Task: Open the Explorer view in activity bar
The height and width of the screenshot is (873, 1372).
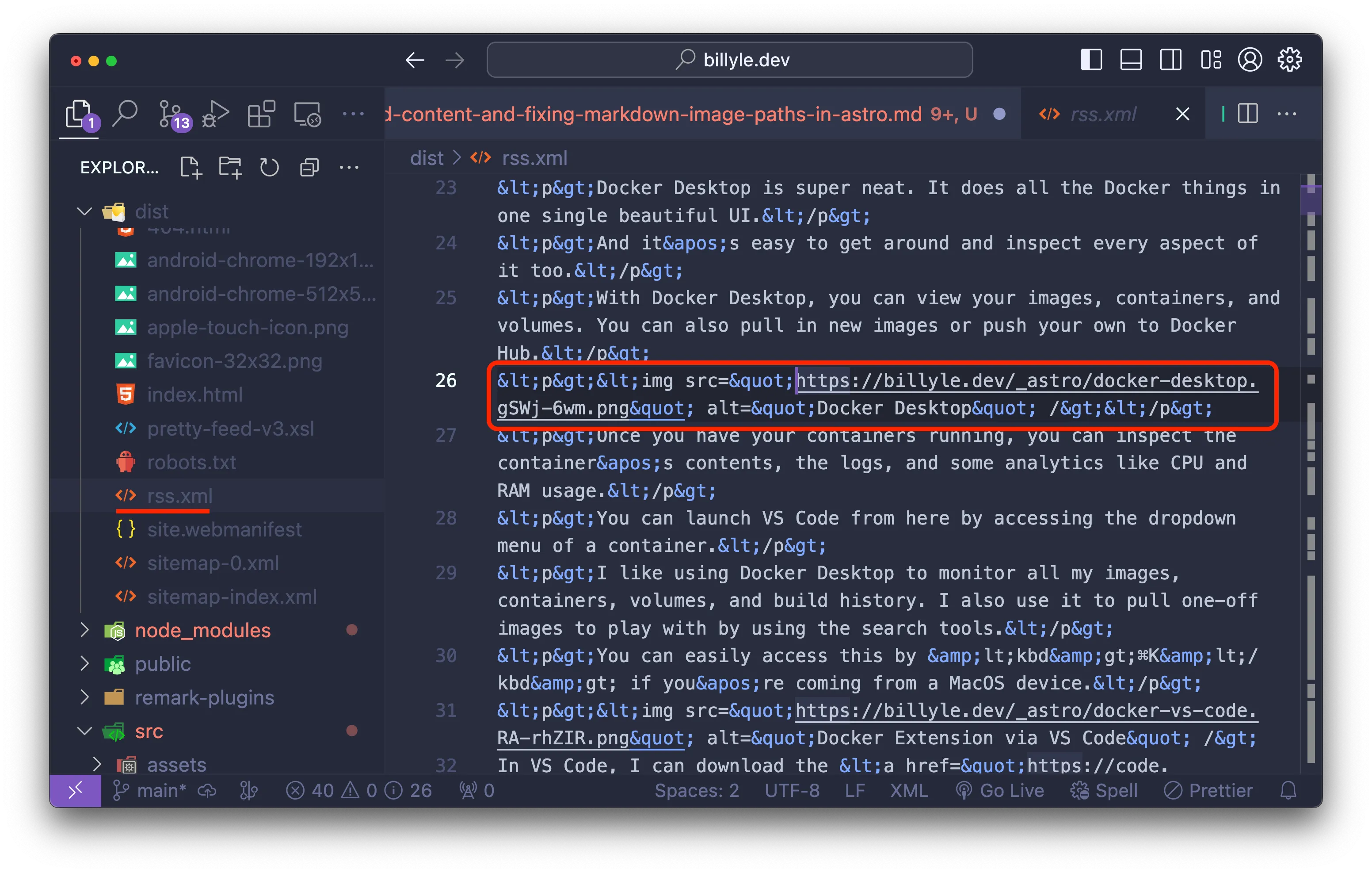Action: [80, 114]
